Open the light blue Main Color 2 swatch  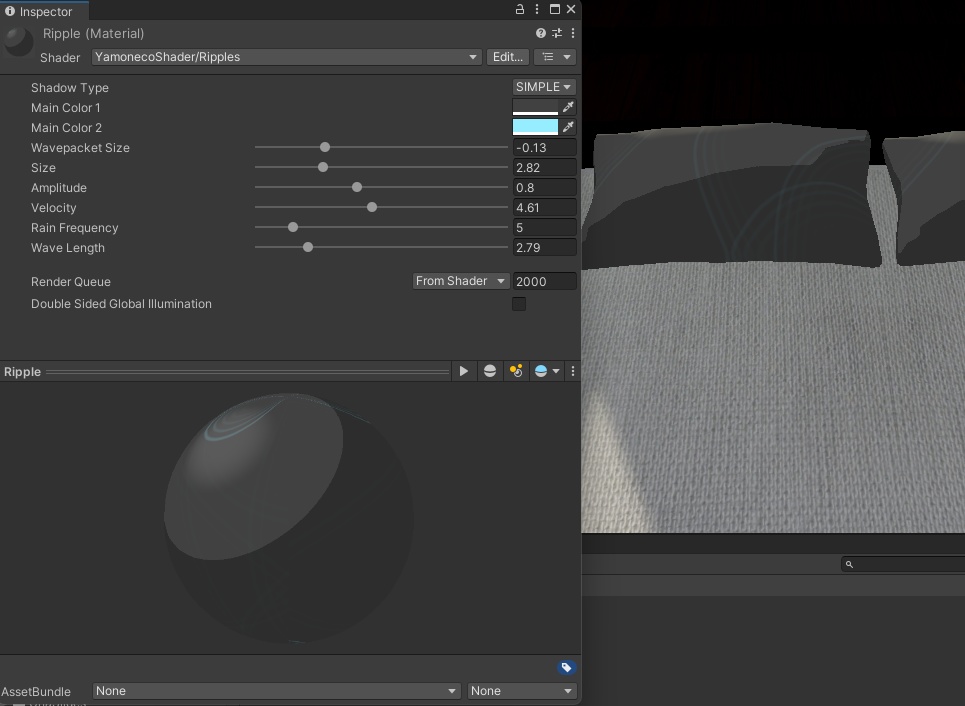click(x=535, y=127)
